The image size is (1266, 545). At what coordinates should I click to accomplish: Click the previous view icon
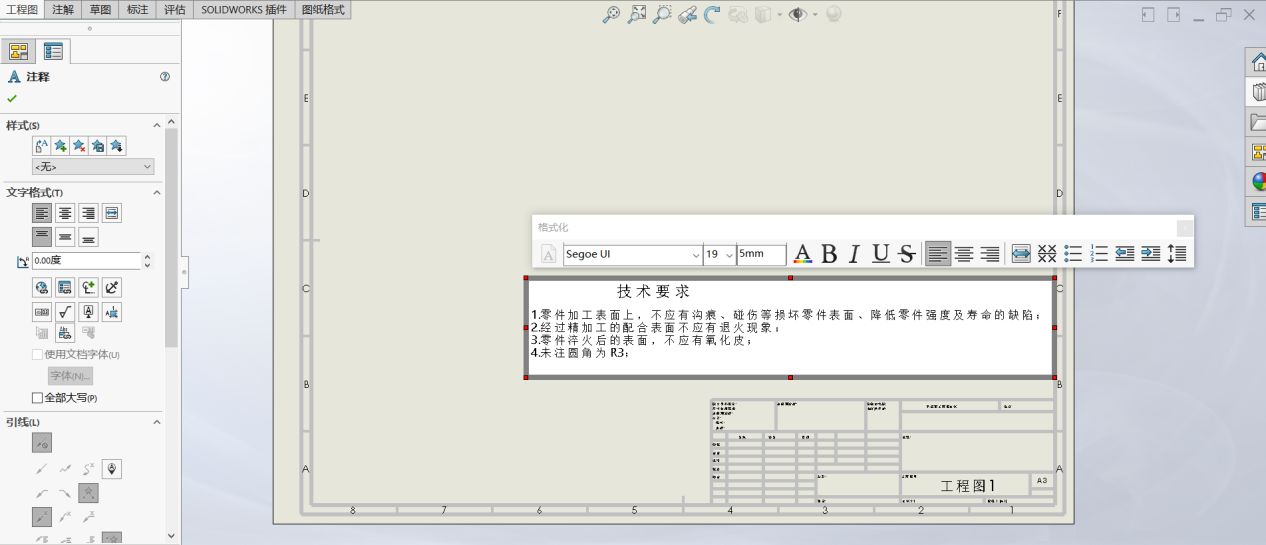(687, 14)
